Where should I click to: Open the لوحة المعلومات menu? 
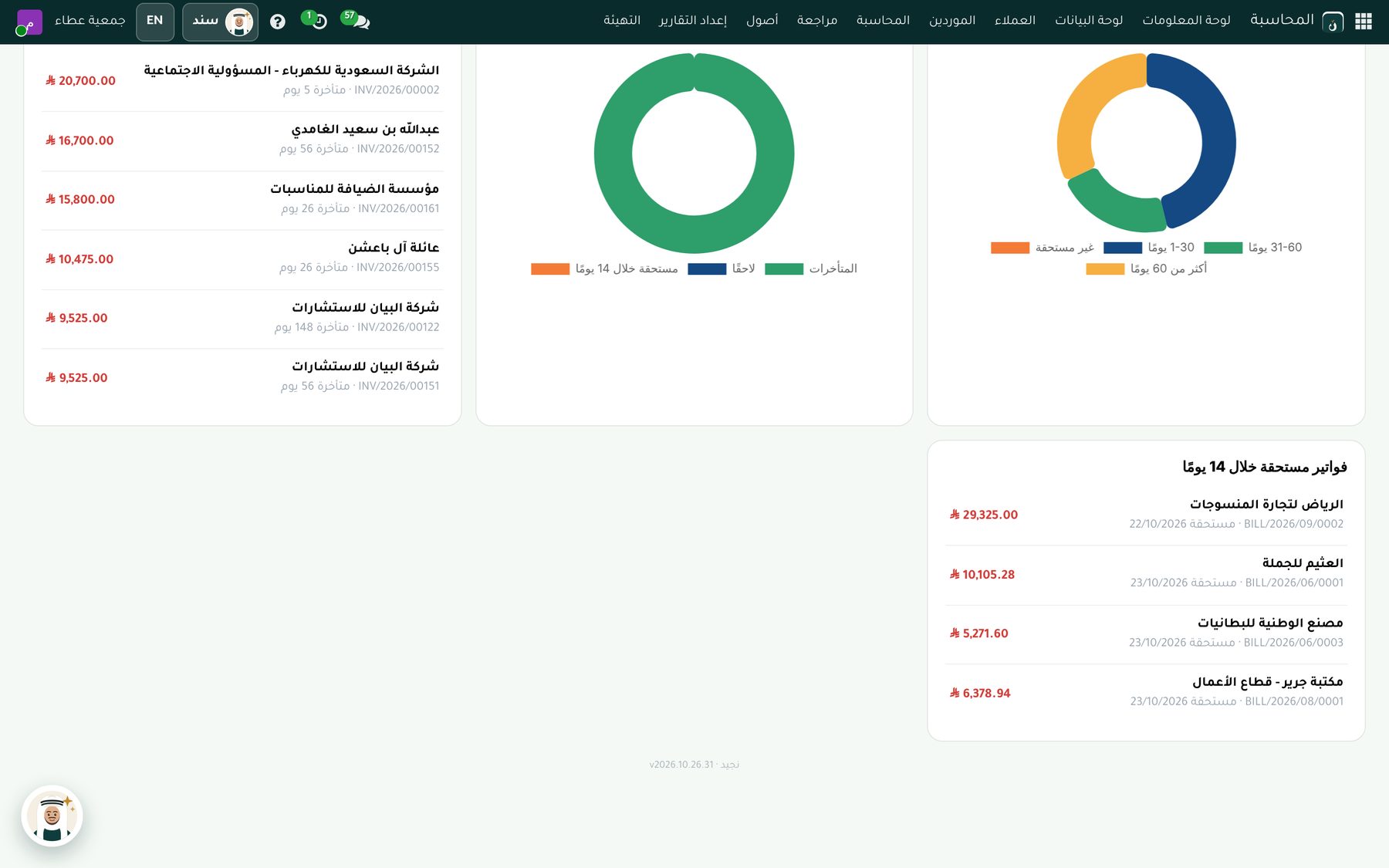(1186, 20)
